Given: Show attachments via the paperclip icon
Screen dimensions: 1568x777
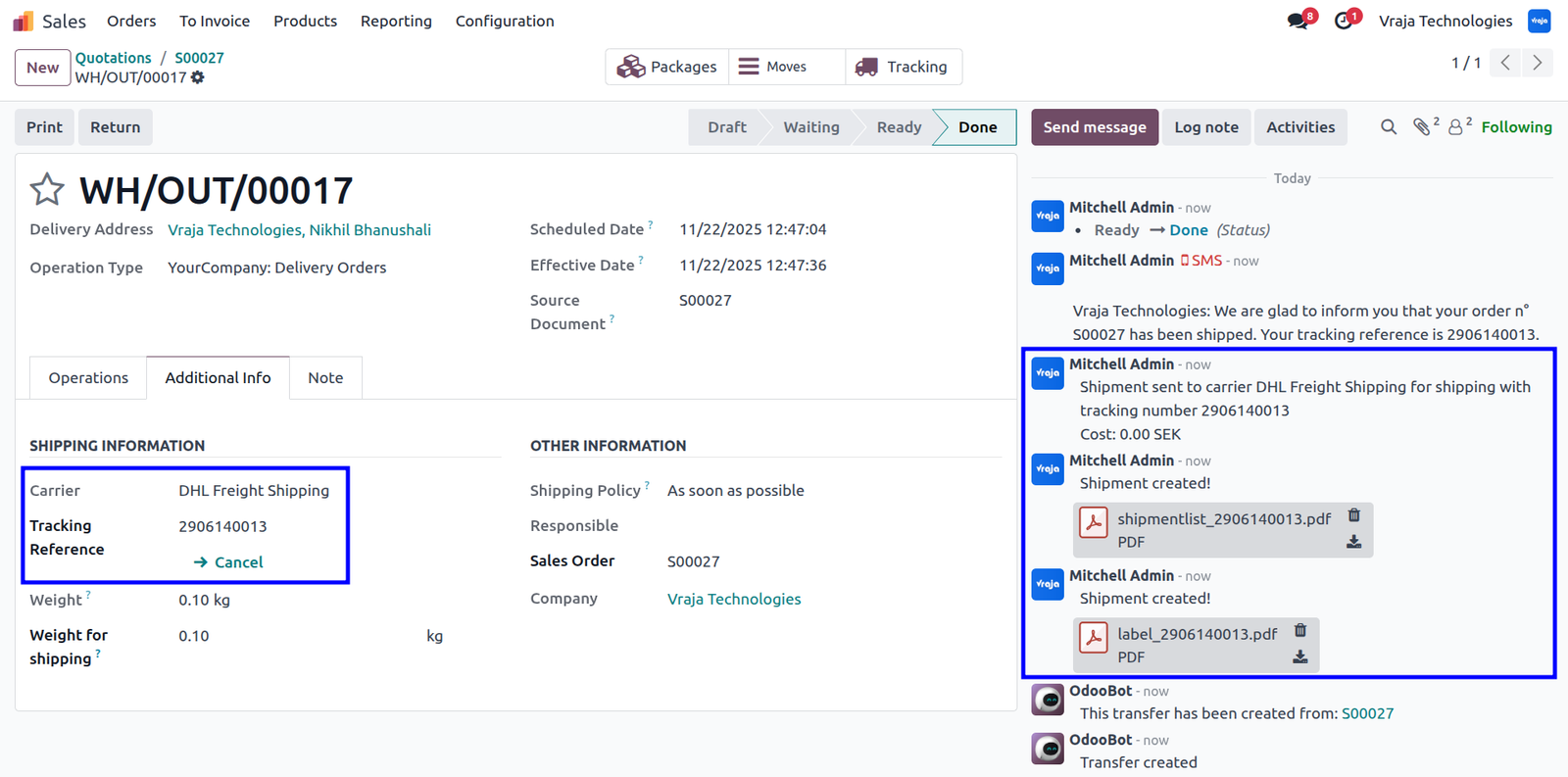Looking at the screenshot, I should pyautogui.click(x=1425, y=126).
